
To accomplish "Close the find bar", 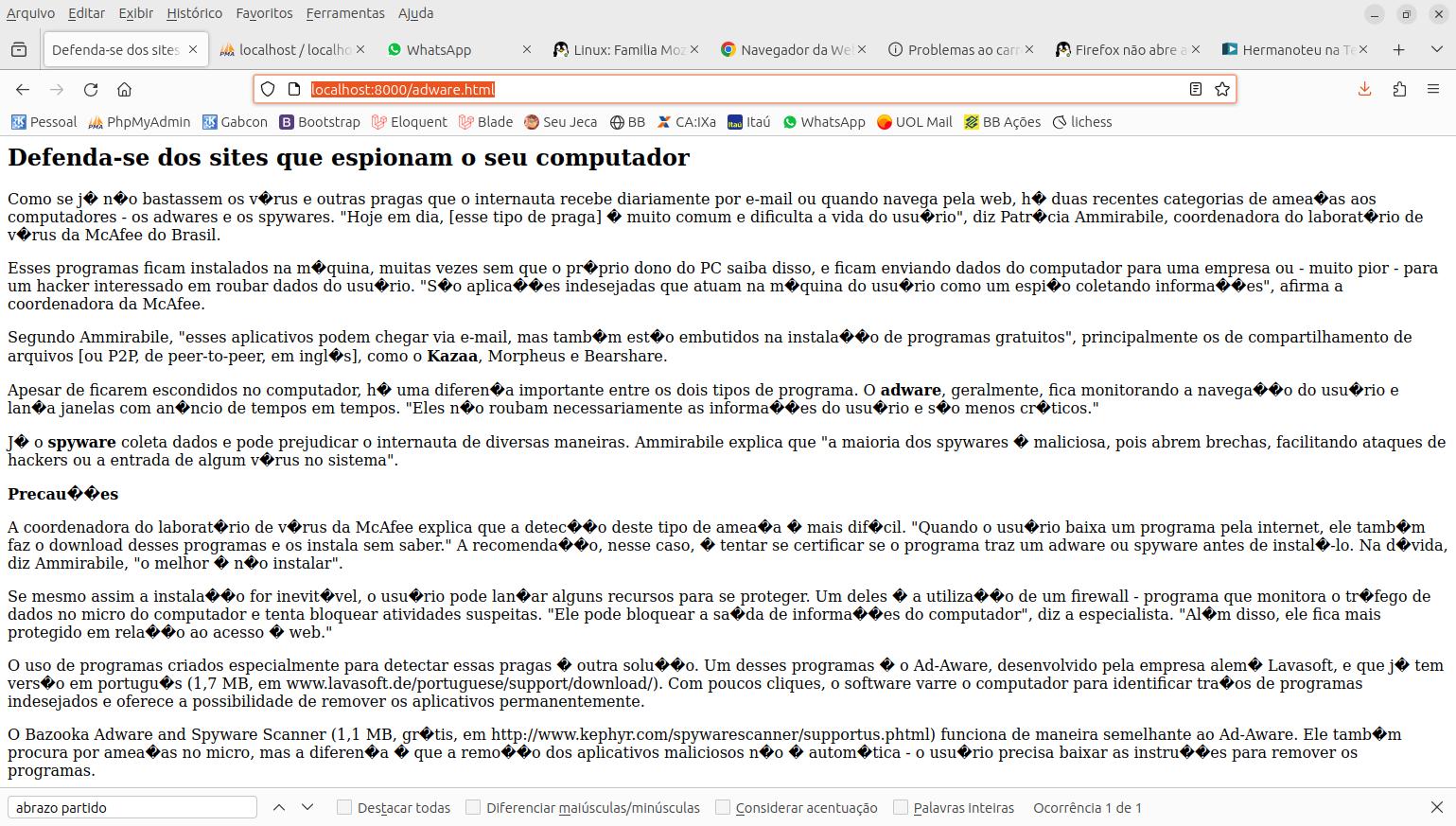I will [1436, 807].
